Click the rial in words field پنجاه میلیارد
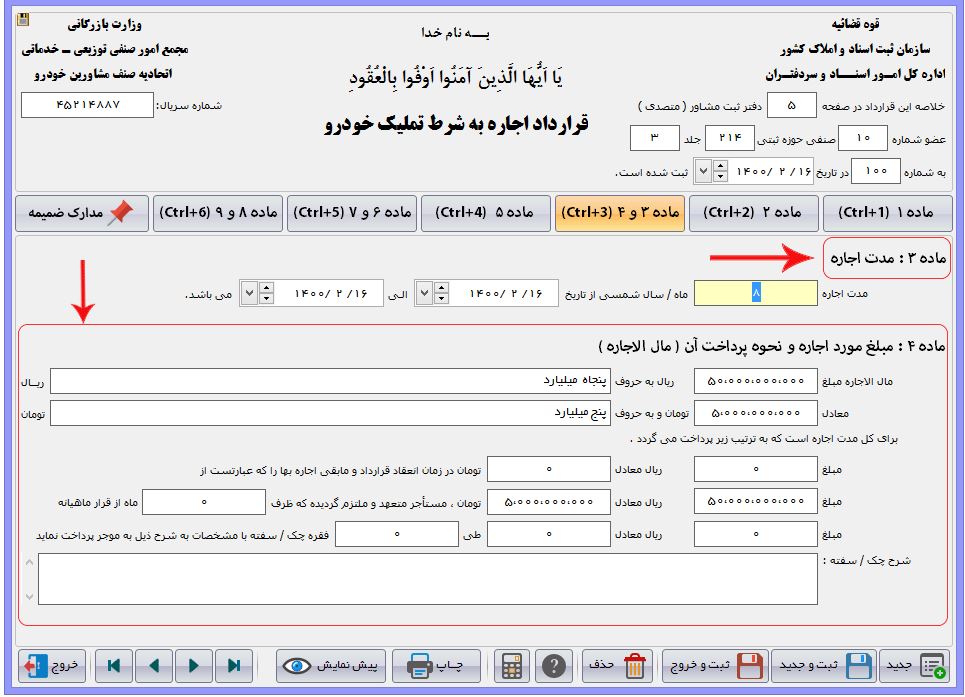The height and width of the screenshot is (697, 965). 330,381
